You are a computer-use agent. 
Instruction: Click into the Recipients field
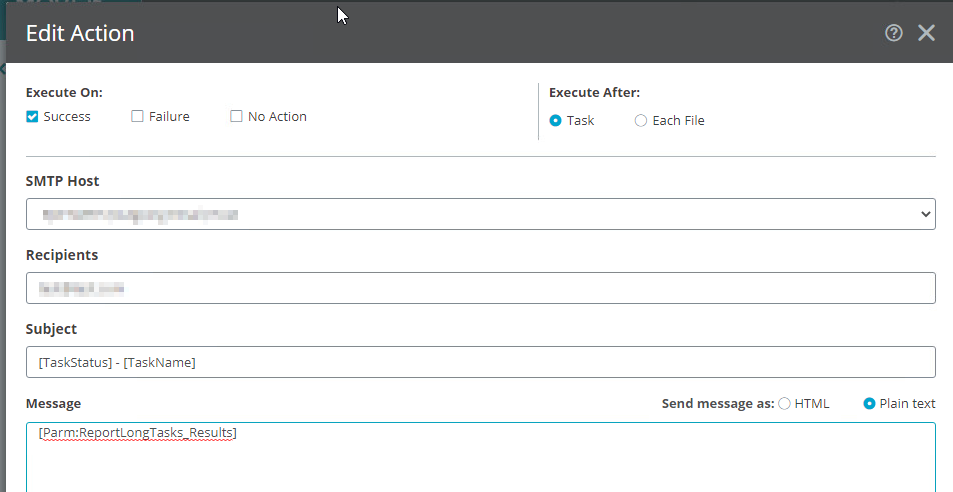(x=480, y=288)
